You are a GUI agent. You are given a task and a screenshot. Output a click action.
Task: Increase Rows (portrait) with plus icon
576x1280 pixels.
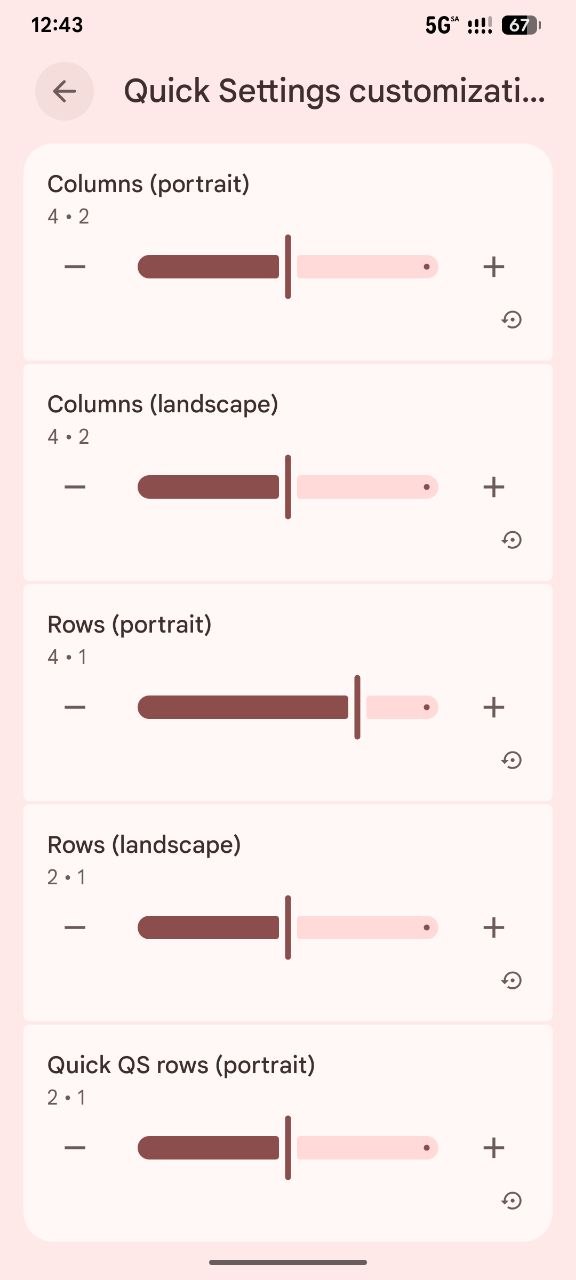[x=493, y=707]
